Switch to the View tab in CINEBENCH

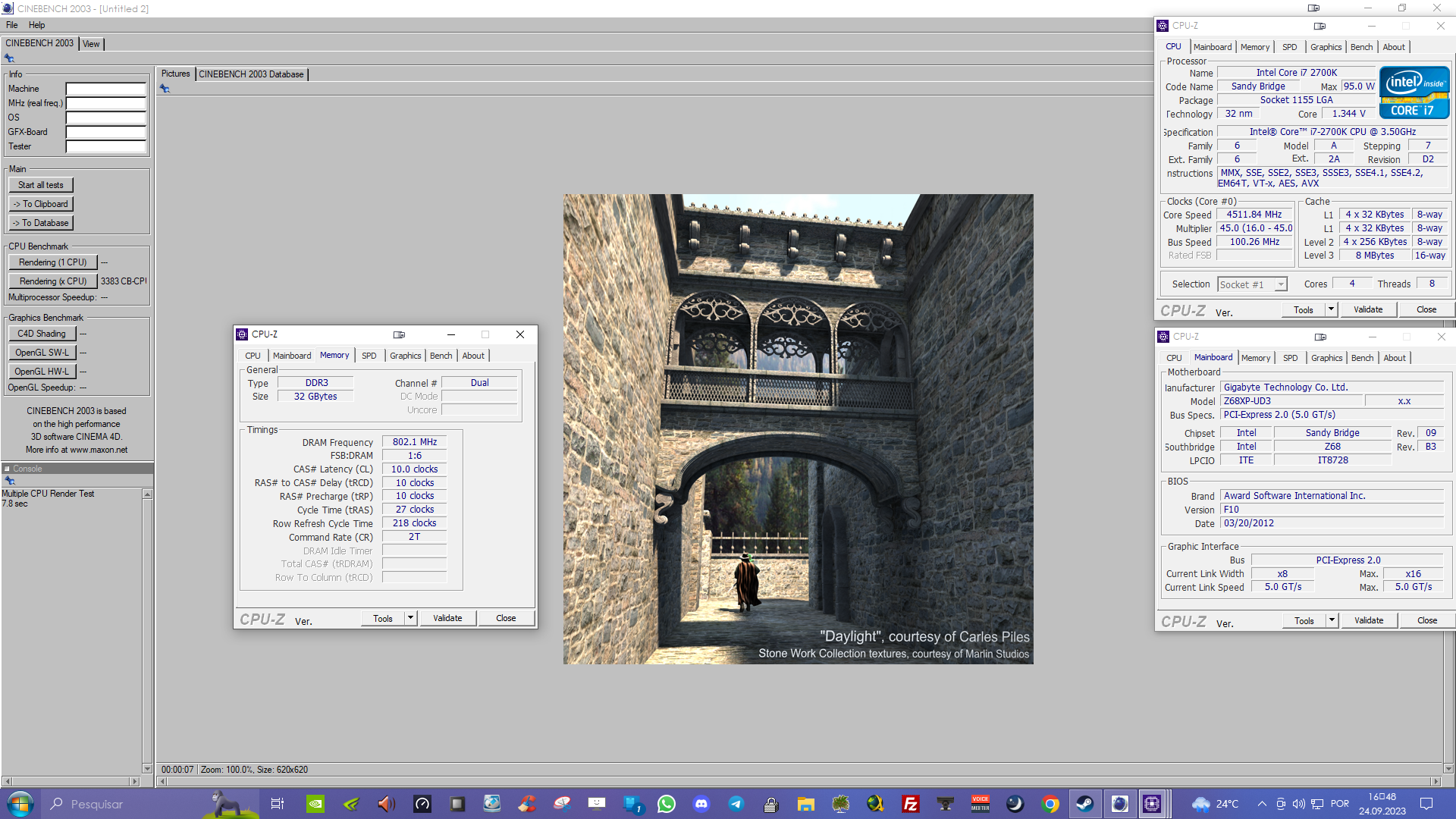[91, 44]
